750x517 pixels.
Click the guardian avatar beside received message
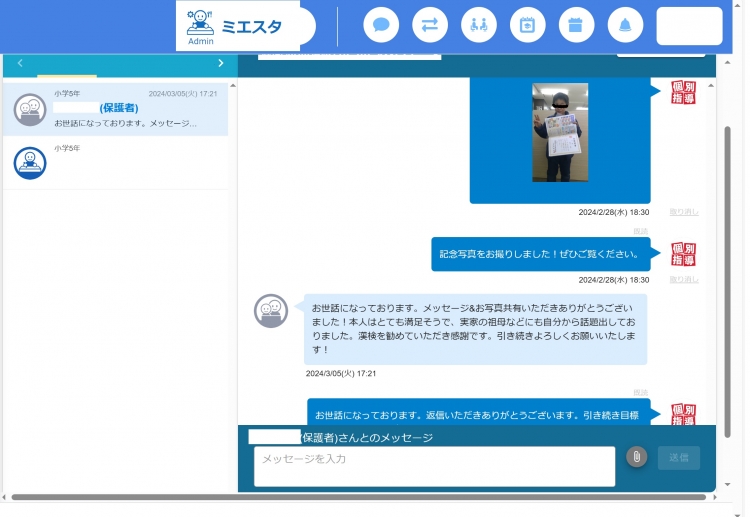click(x=270, y=311)
